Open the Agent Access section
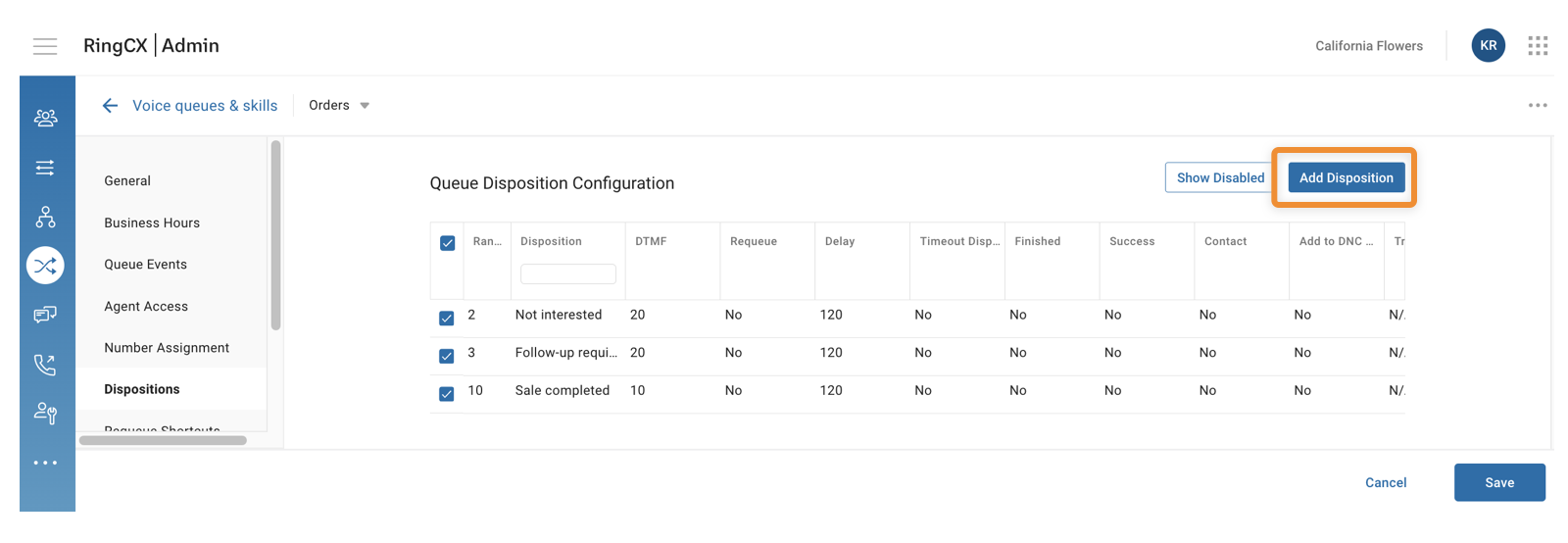1568x543 pixels. point(146,306)
